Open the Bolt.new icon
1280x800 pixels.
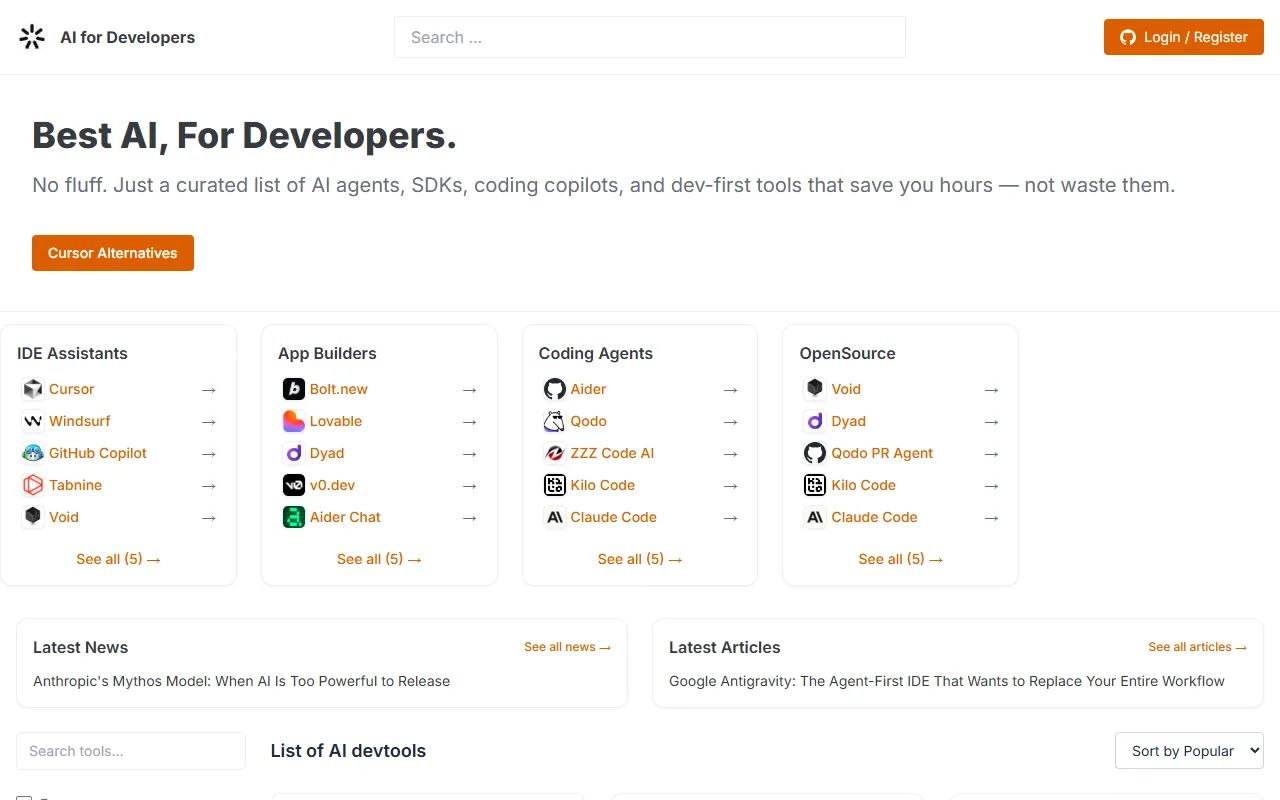[294, 389]
